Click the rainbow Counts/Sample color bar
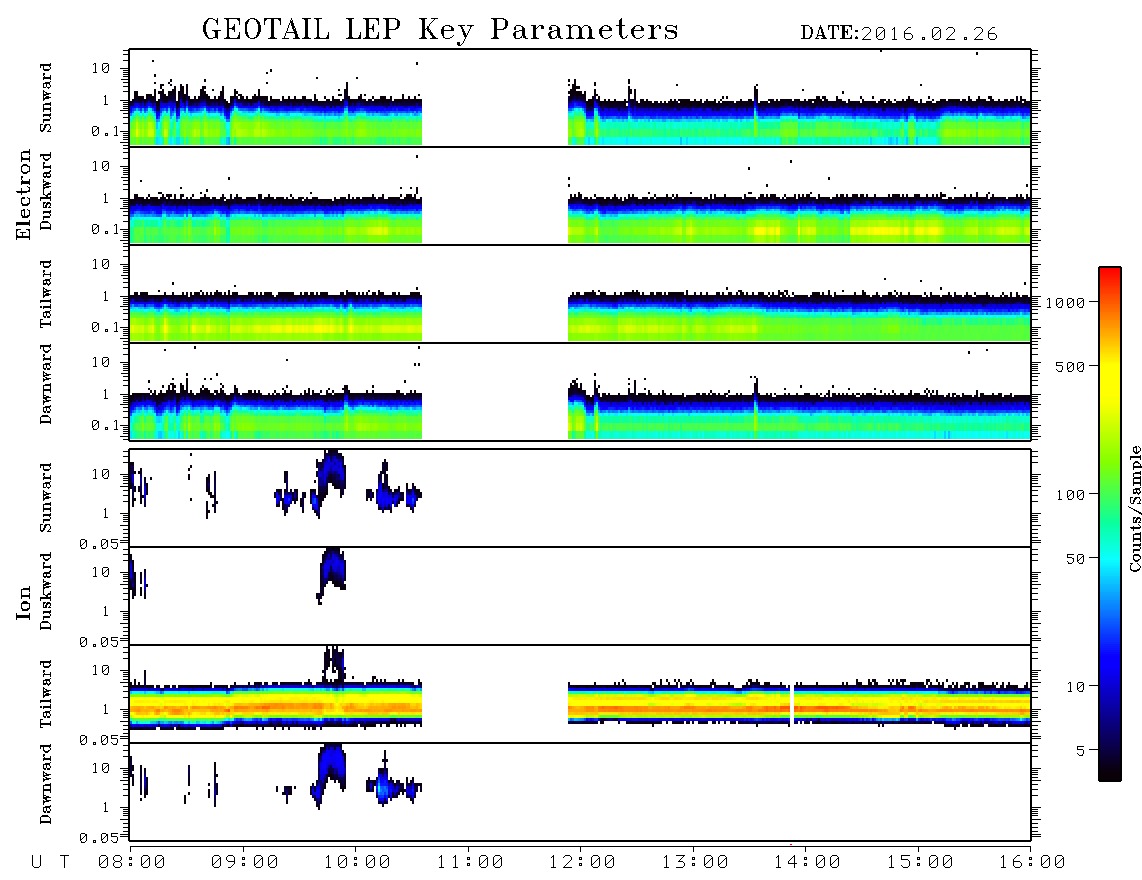The height and width of the screenshot is (880, 1142). (1110, 524)
